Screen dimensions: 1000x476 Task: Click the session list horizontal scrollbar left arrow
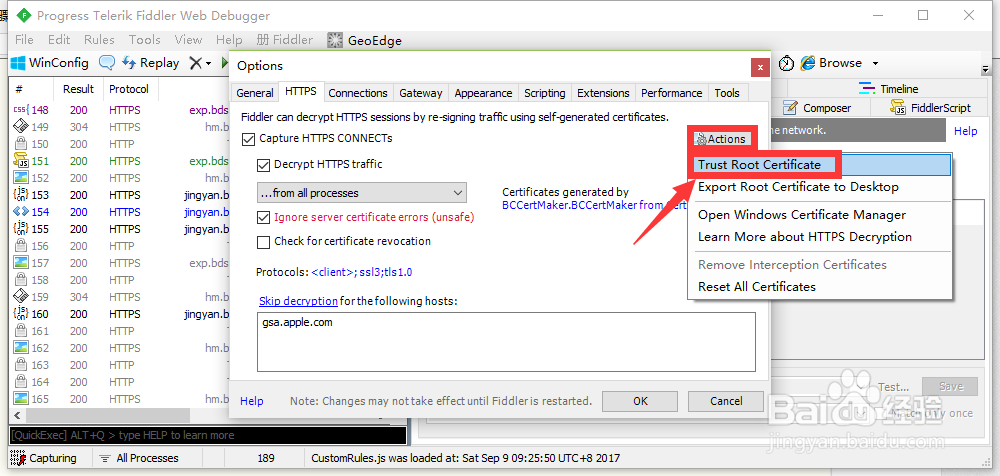click(x=15, y=416)
